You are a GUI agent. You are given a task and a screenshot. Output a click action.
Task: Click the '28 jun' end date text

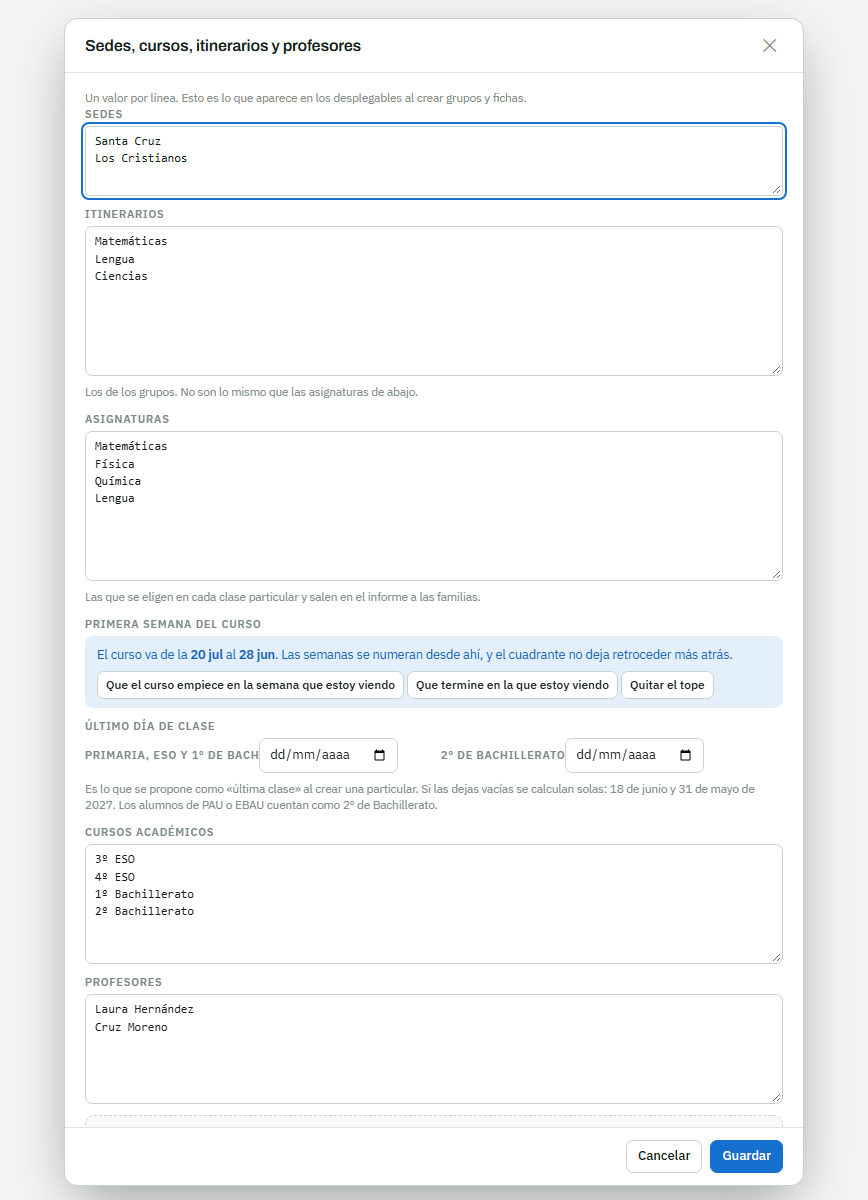pos(257,655)
